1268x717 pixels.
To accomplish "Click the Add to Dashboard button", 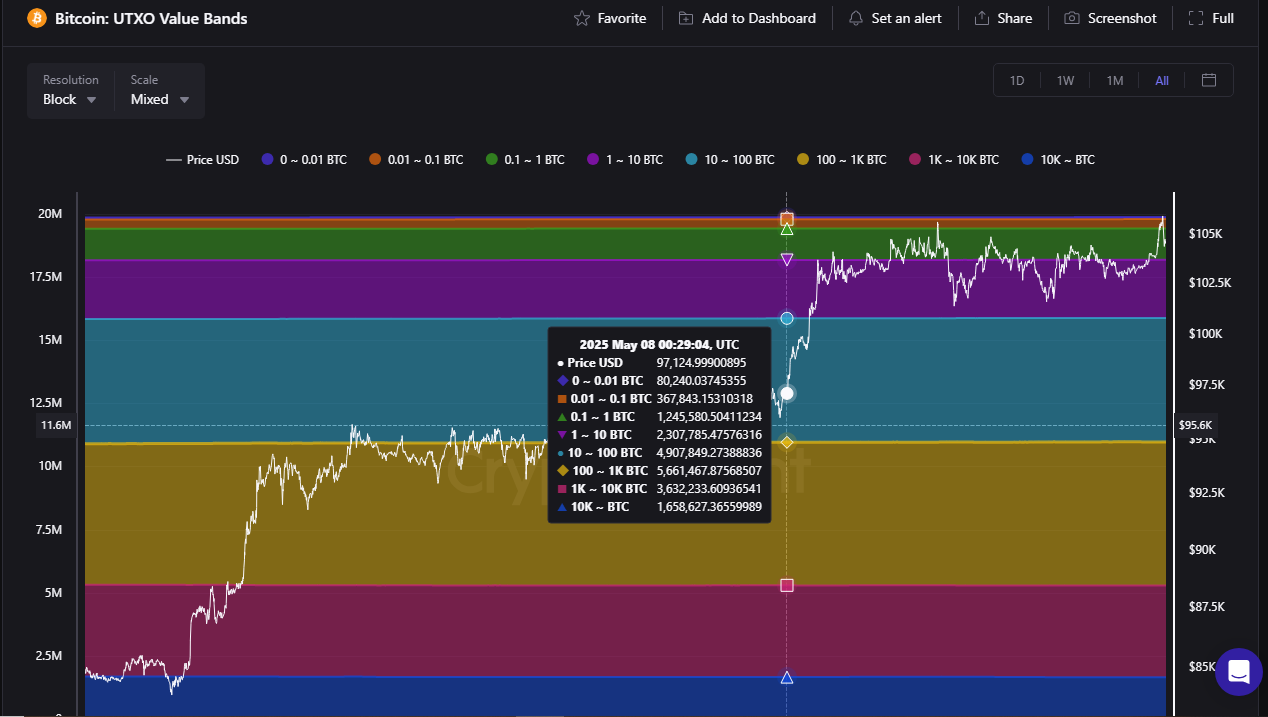I will click(x=747, y=18).
